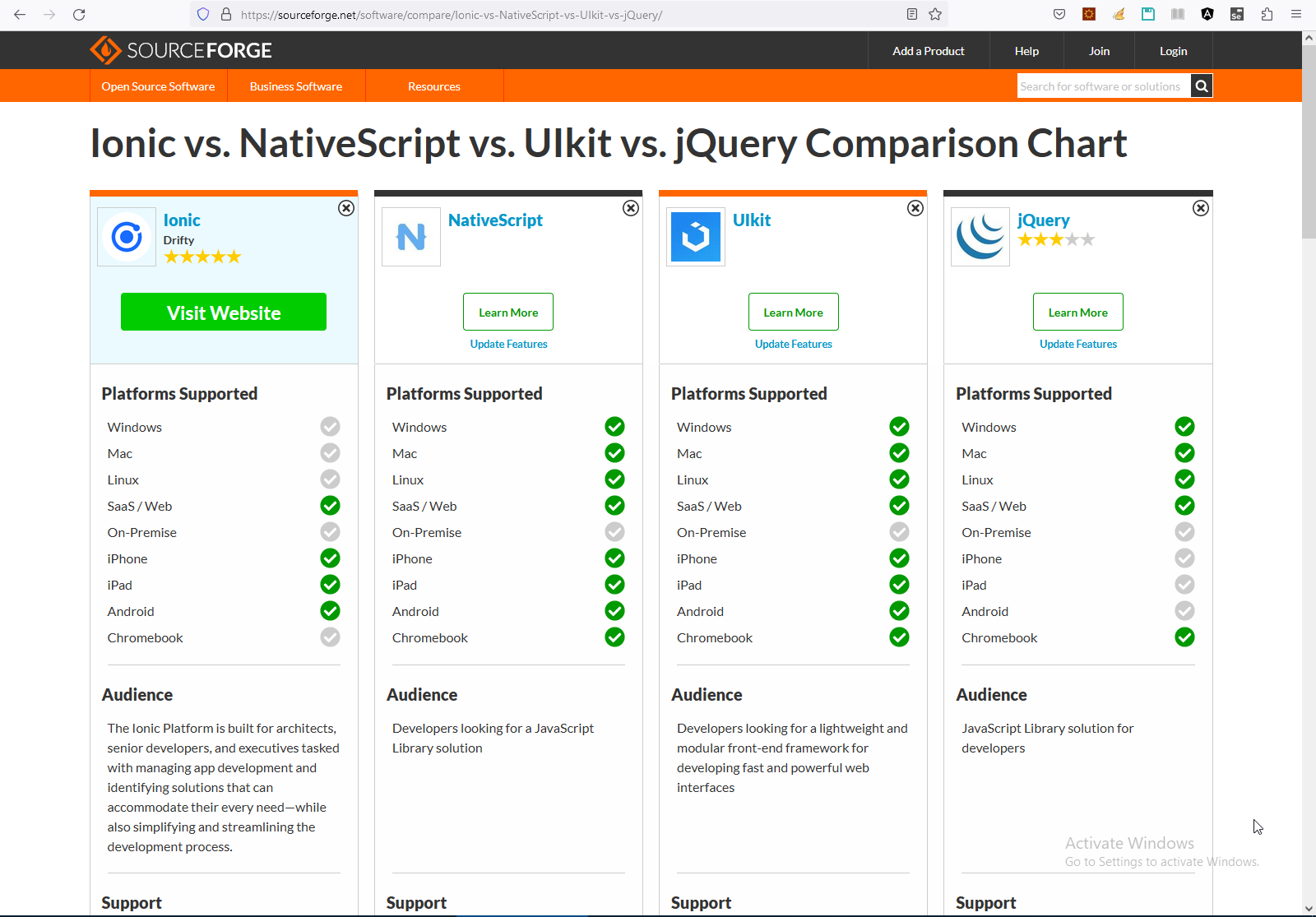Screen dimensions: 1316x917
Task: Remove UIkit from the comparison
Action: [x=915, y=208]
